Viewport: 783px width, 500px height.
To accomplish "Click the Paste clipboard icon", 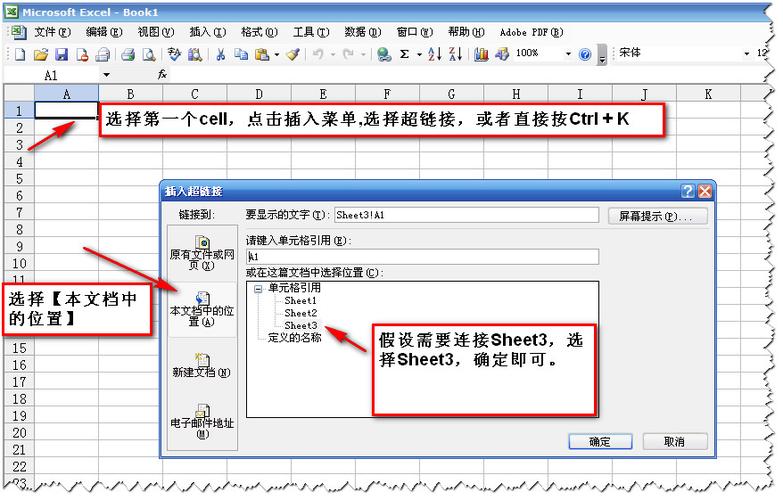I will pyautogui.click(x=262, y=54).
